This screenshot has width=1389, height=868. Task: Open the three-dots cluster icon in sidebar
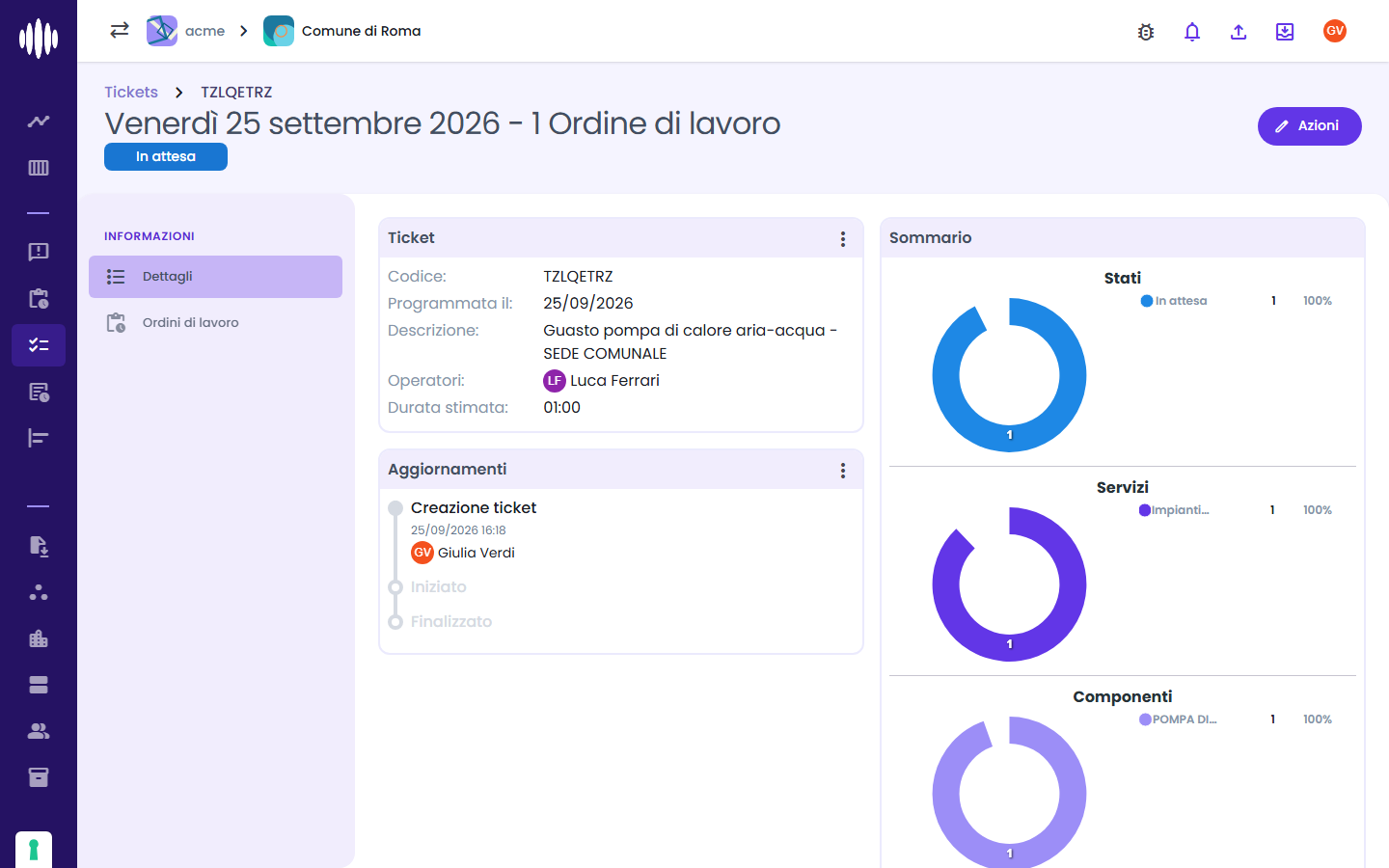[x=39, y=592]
